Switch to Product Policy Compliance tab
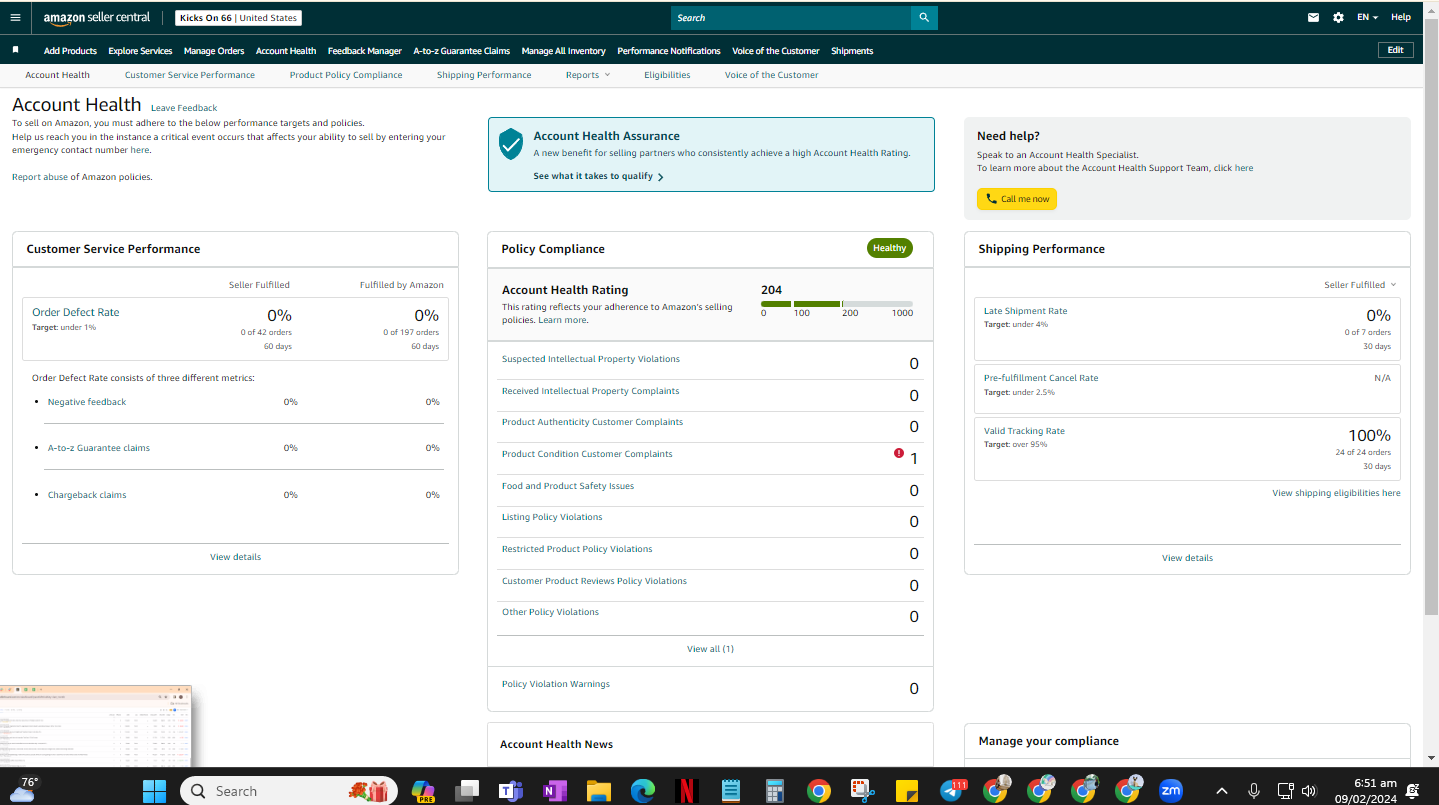Screen dimensions: 1439x805 point(346,75)
